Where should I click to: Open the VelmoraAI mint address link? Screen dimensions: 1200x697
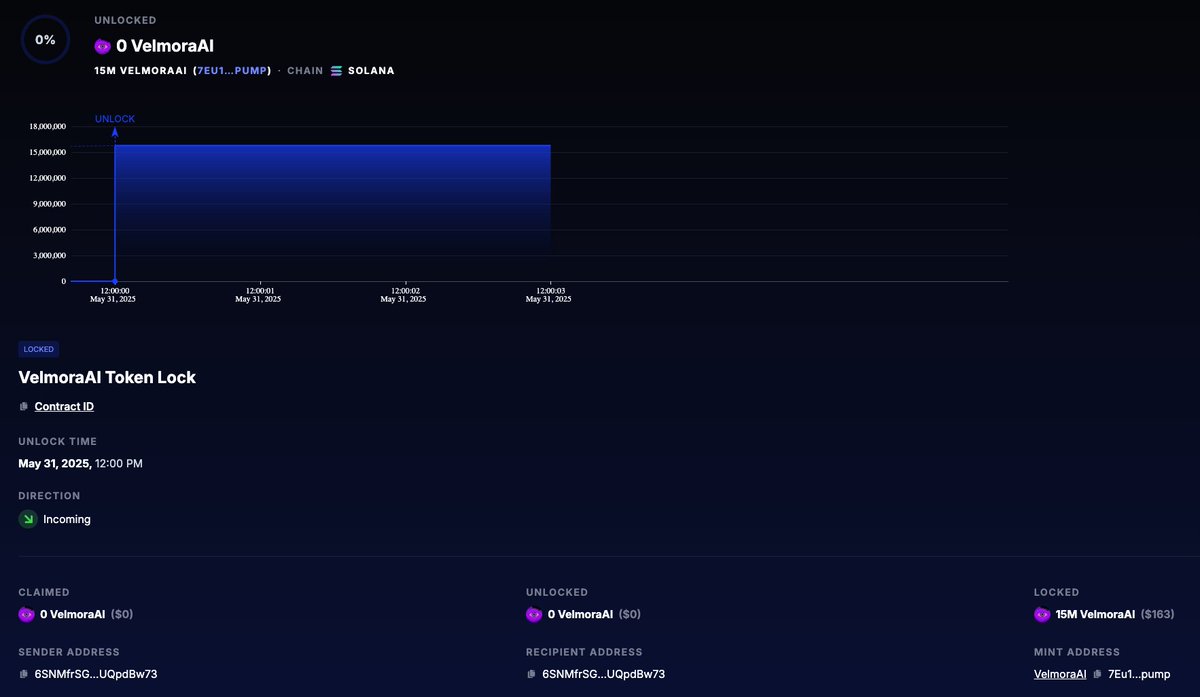click(x=1059, y=673)
